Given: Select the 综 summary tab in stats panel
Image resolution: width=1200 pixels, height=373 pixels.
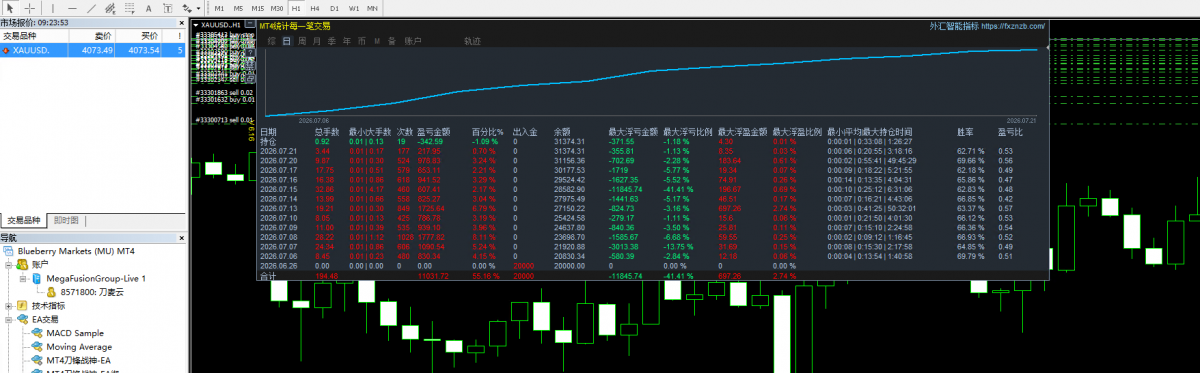Looking at the screenshot, I should coord(272,41).
